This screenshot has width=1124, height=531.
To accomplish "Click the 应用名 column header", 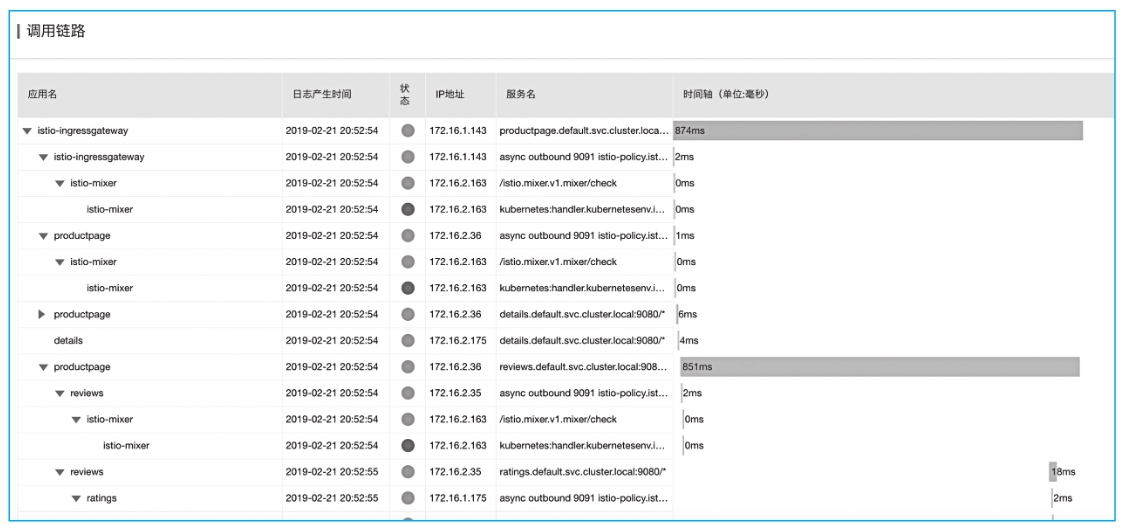I will click(x=42, y=95).
